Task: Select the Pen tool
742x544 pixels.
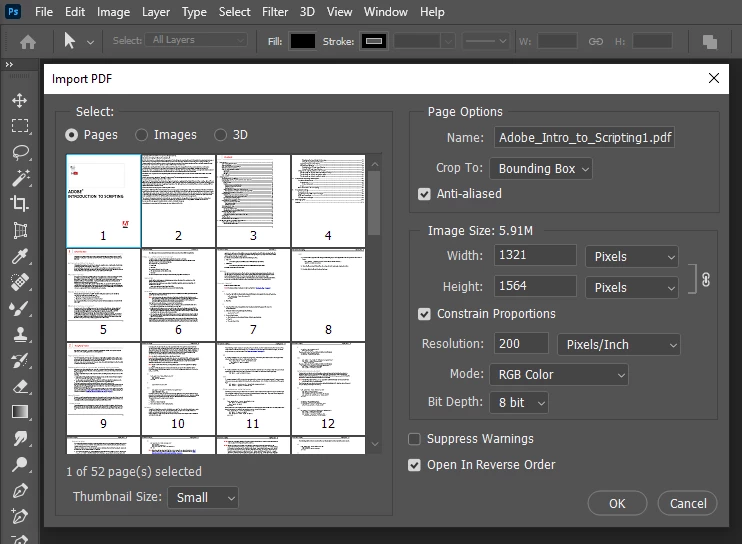Action: point(20,491)
